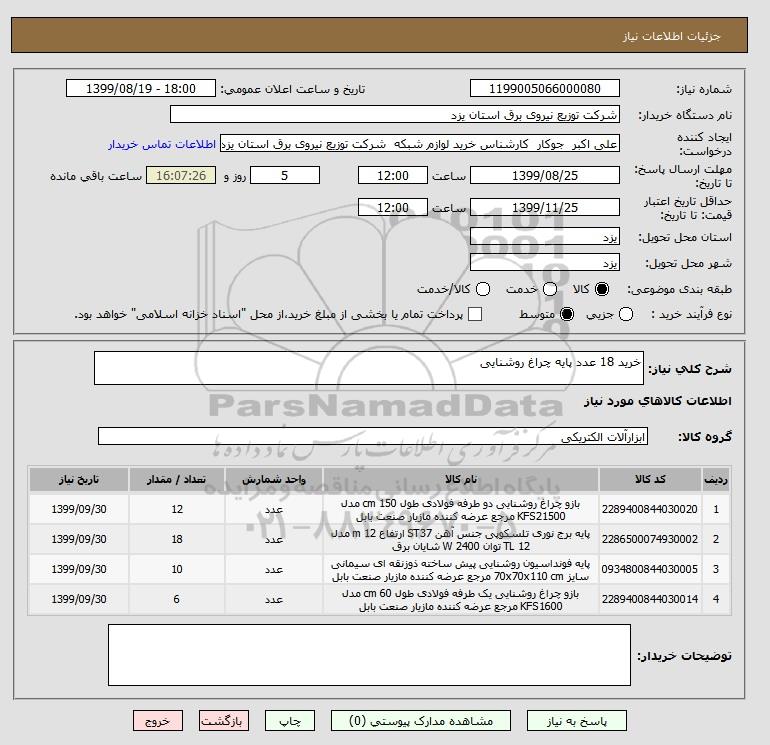Click the buyer notes text area

pyautogui.click(x=369, y=655)
